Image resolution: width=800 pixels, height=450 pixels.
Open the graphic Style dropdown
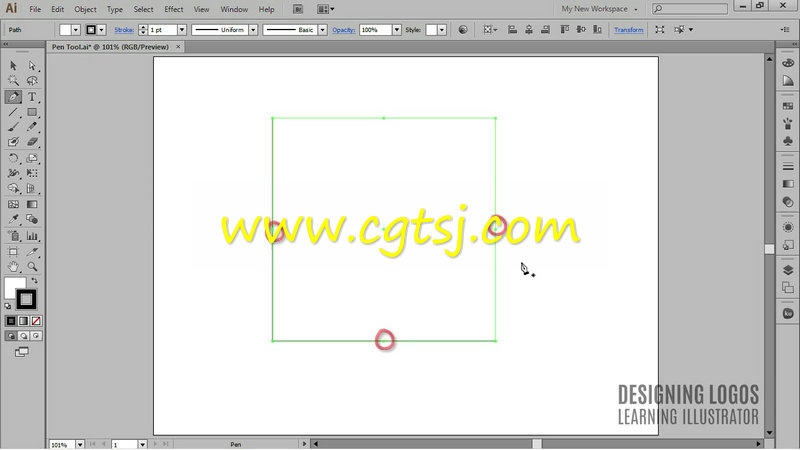pos(442,30)
